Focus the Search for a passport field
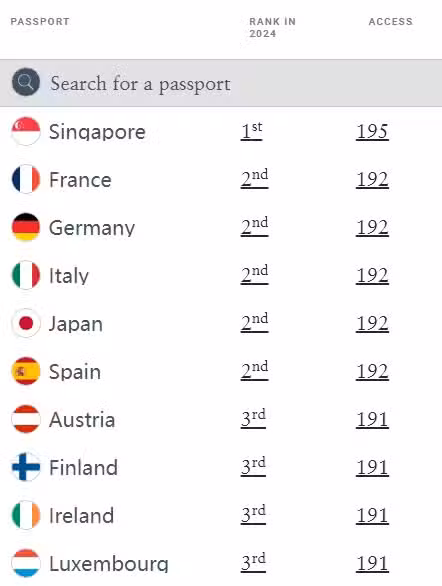The image size is (442, 586). coord(221,83)
